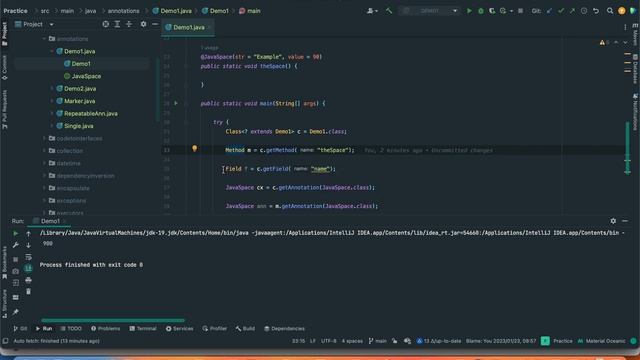Open Search Everywhere magnifier icon

click(610, 11)
